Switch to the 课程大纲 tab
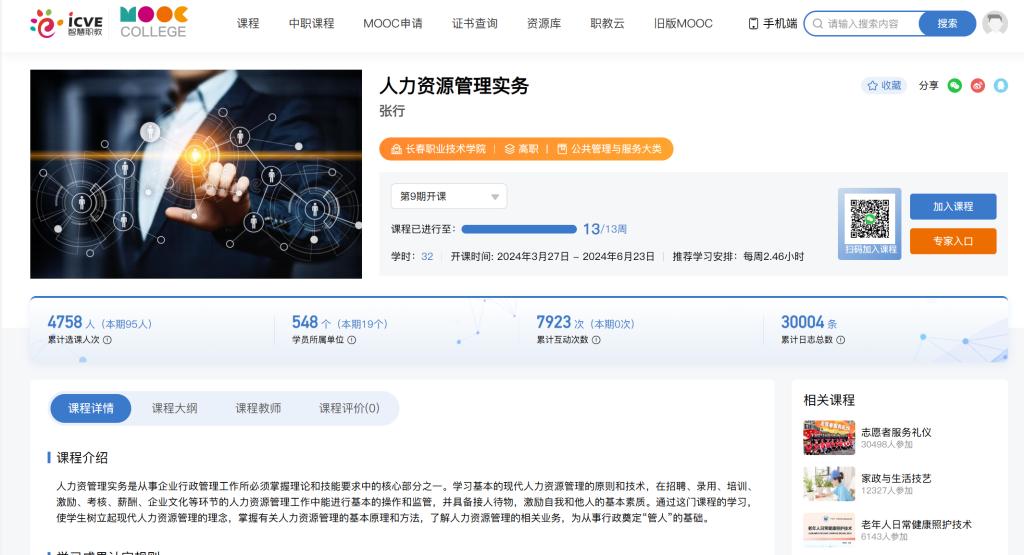Image resolution: width=1024 pixels, height=555 pixels. point(174,408)
